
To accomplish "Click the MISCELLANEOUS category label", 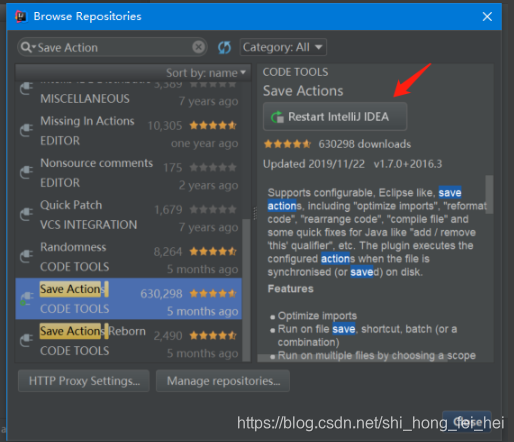I will point(85,99).
